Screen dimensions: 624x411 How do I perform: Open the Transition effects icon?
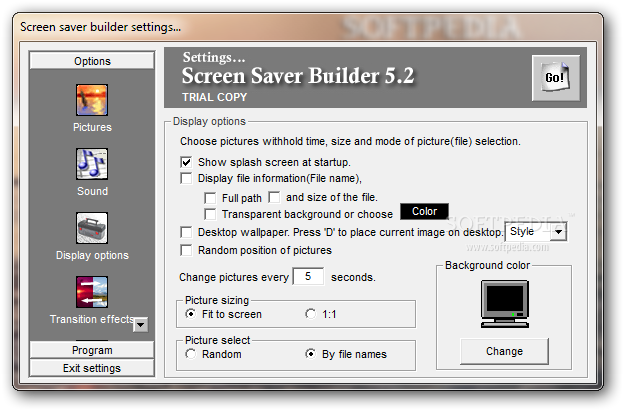[92, 292]
